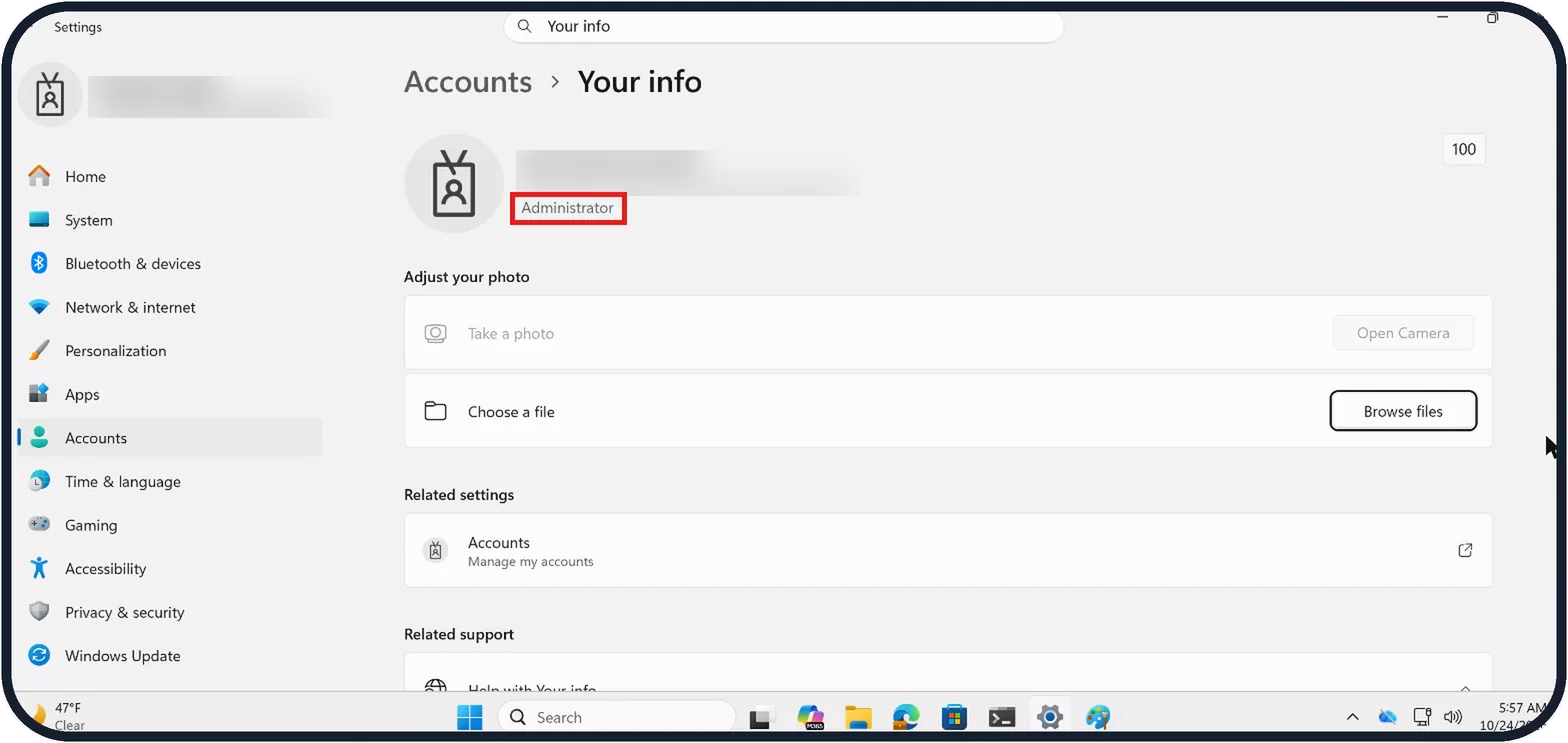
Task: Launch Microsoft Edge from the taskbar
Action: (906, 717)
